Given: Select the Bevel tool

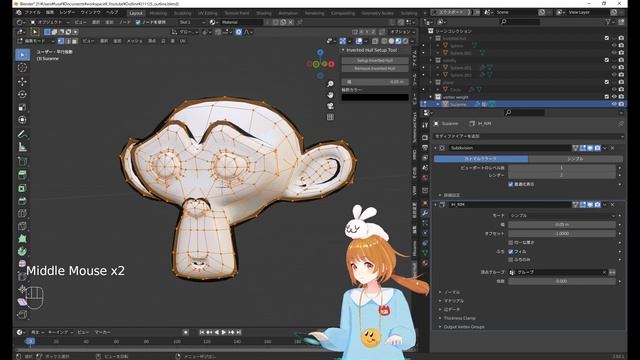Looking at the screenshot, I should pyautogui.click(x=22, y=200).
